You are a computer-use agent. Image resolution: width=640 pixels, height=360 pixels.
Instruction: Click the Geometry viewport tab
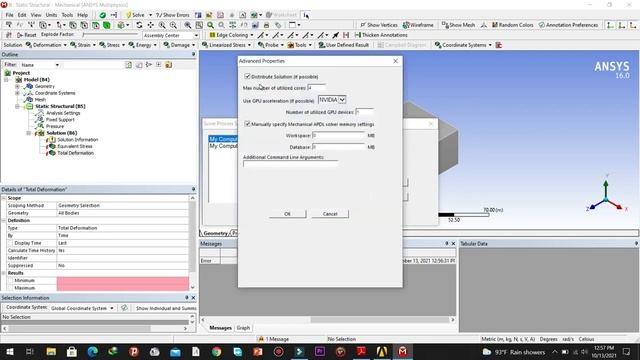tap(216, 233)
